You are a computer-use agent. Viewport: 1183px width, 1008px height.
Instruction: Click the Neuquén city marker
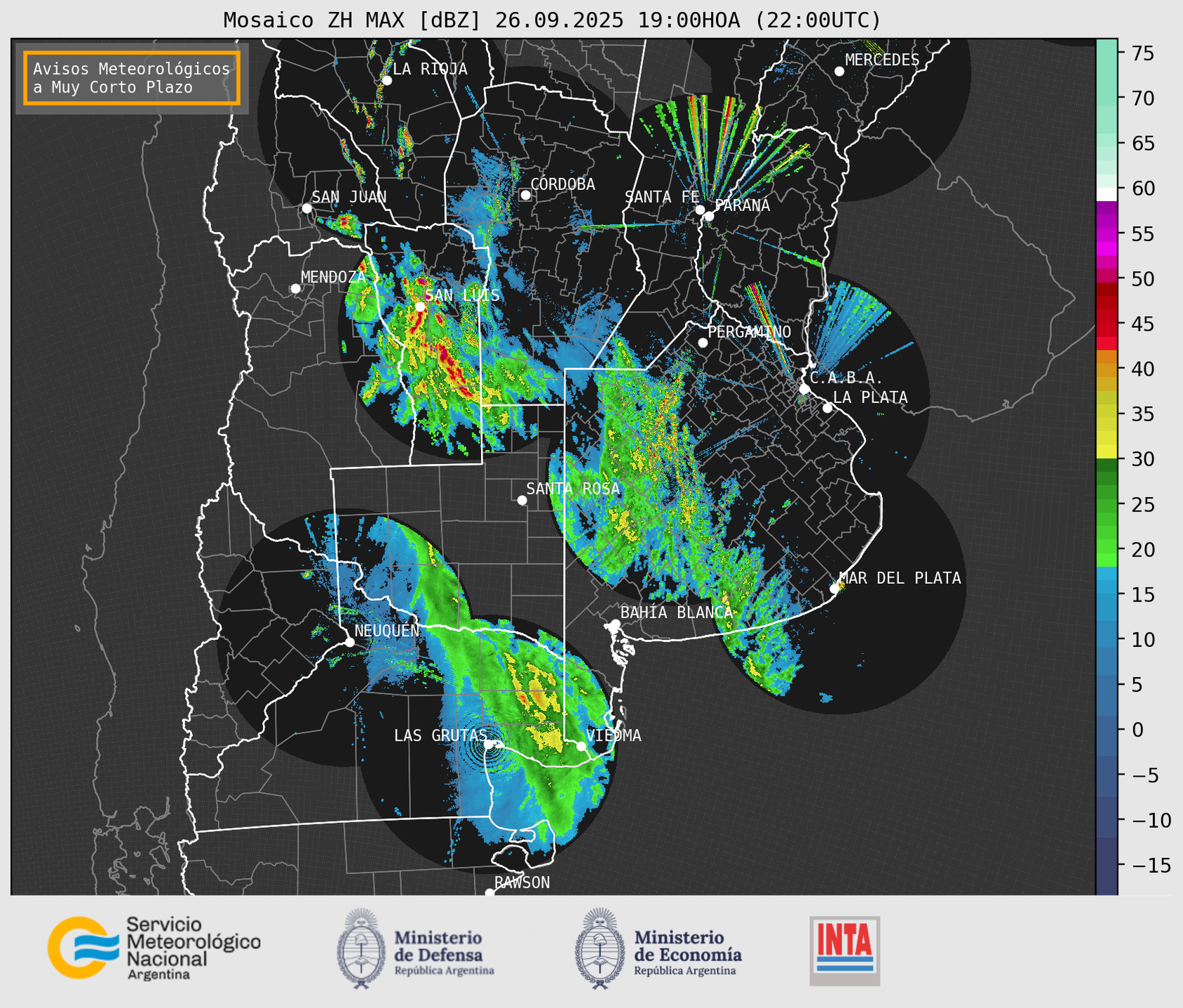[349, 642]
